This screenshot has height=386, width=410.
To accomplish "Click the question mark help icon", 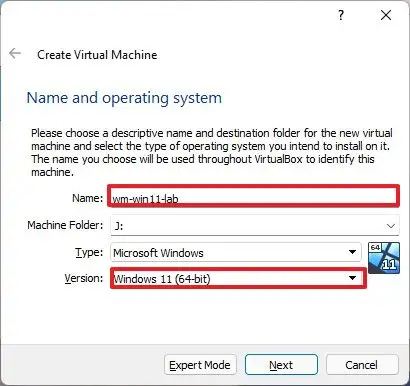I will point(341,15).
